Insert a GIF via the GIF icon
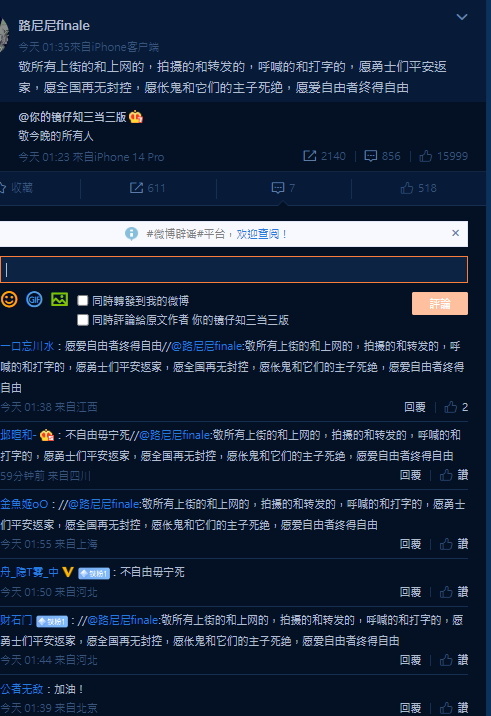Image resolution: width=491 pixels, height=716 pixels. pyautogui.click(x=34, y=300)
